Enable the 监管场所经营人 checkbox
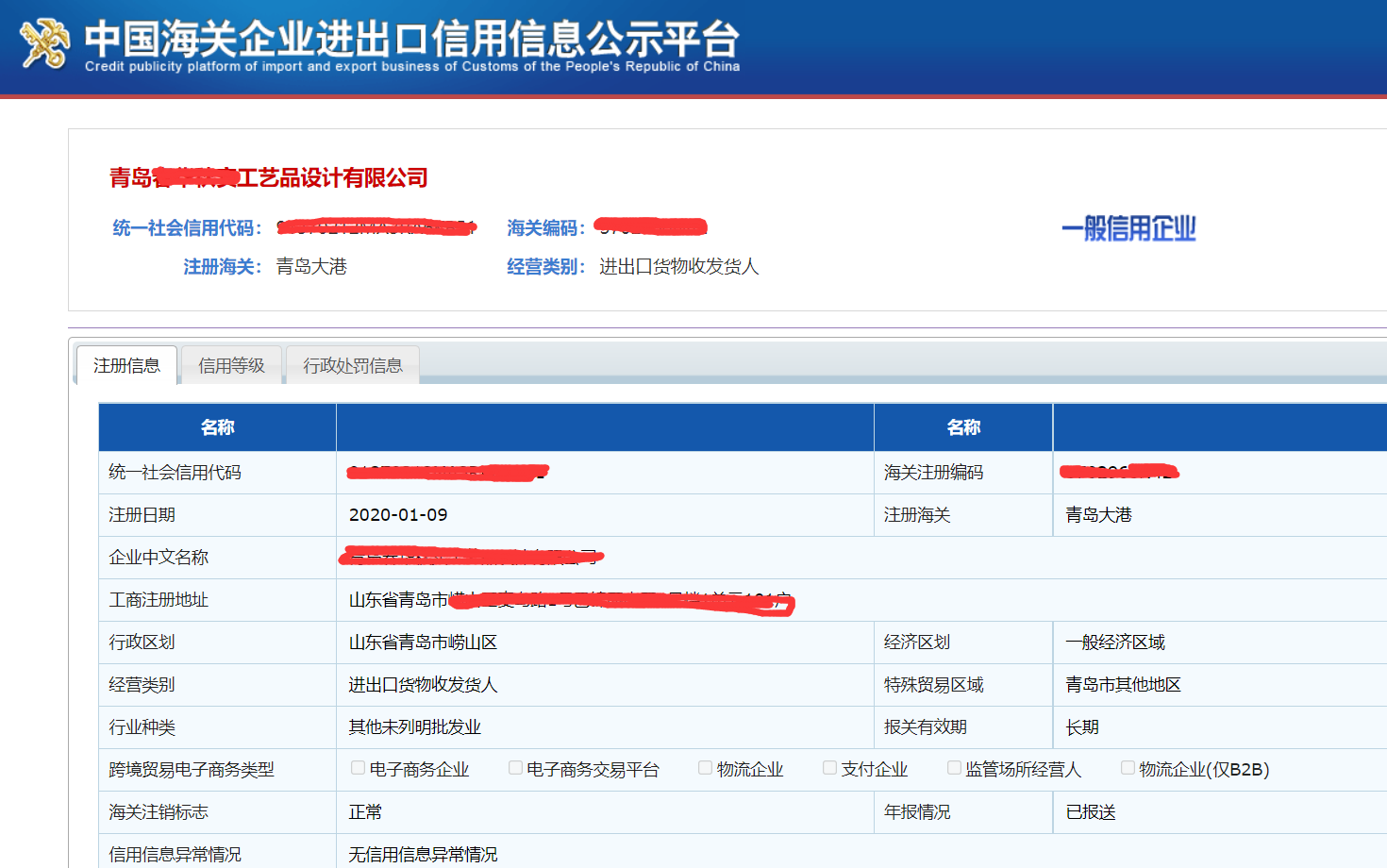Viewport: 1387px width, 868px height. point(954,768)
